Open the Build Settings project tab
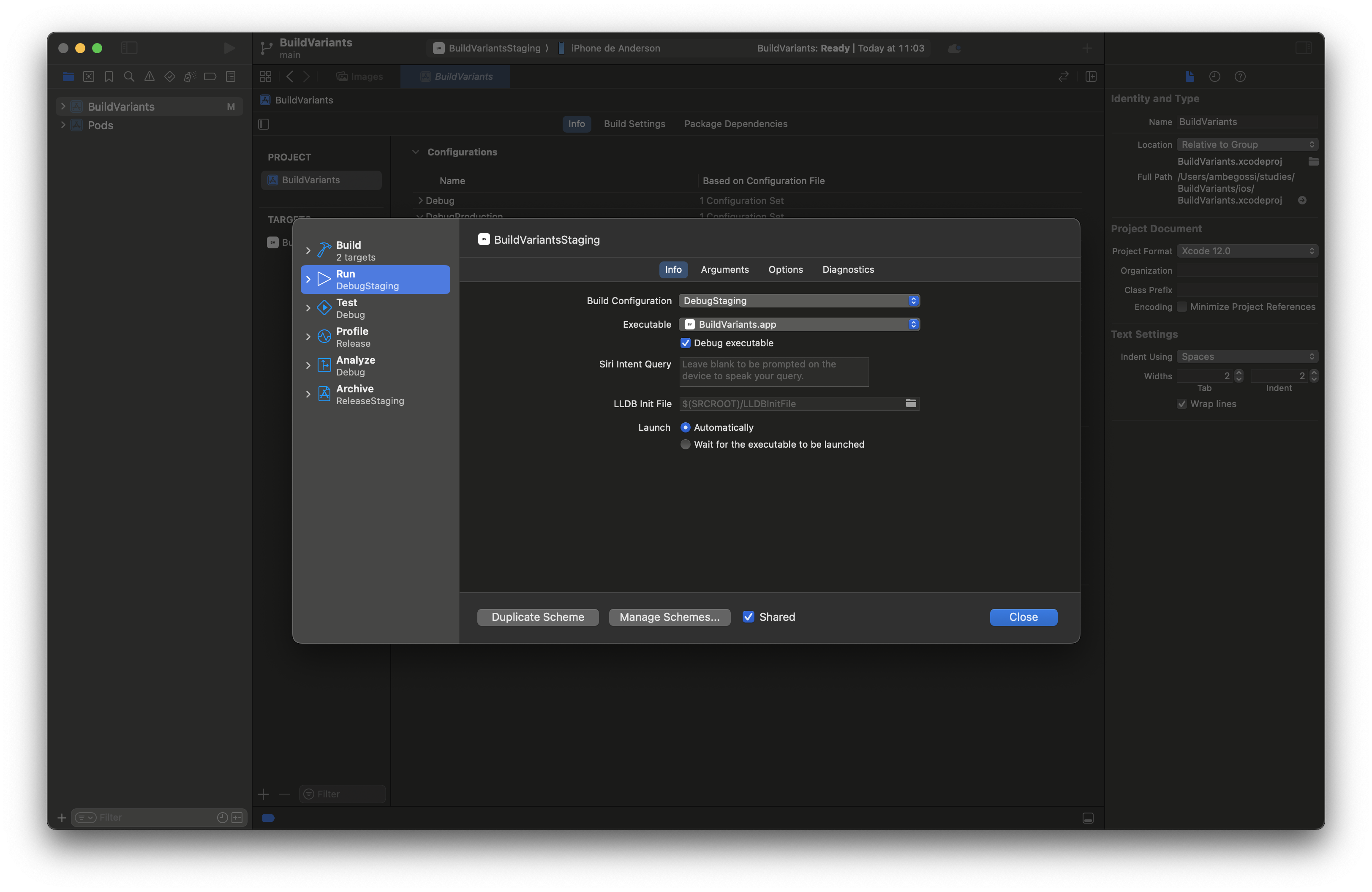The width and height of the screenshot is (1372, 892). (634, 124)
